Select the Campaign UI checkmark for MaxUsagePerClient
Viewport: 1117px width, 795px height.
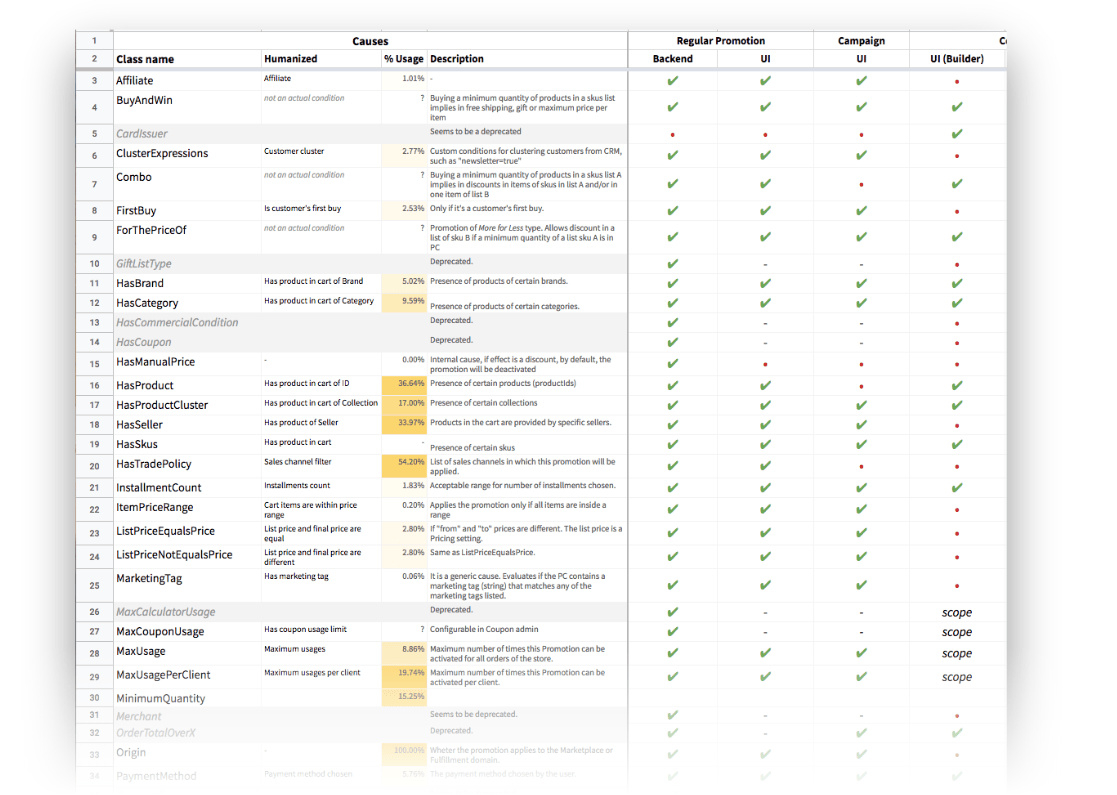coord(861,676)
